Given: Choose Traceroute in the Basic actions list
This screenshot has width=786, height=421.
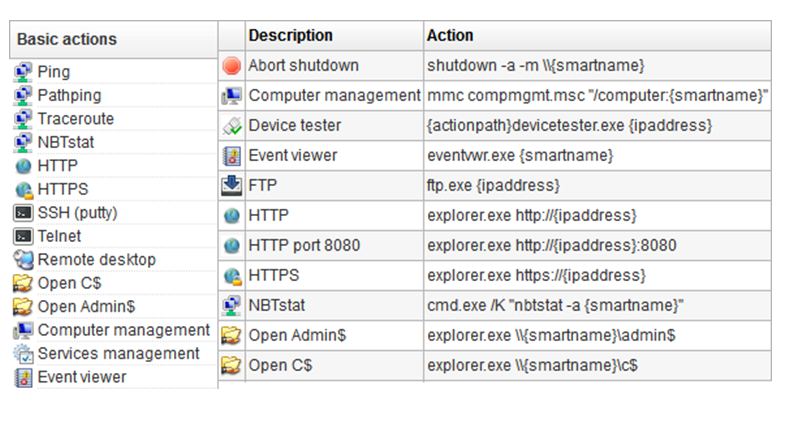Looking at the screenshot, I should click(x=75, y=119).
